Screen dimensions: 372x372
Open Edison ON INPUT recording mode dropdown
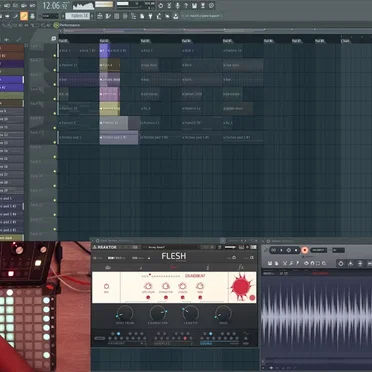tap(319, 250)
